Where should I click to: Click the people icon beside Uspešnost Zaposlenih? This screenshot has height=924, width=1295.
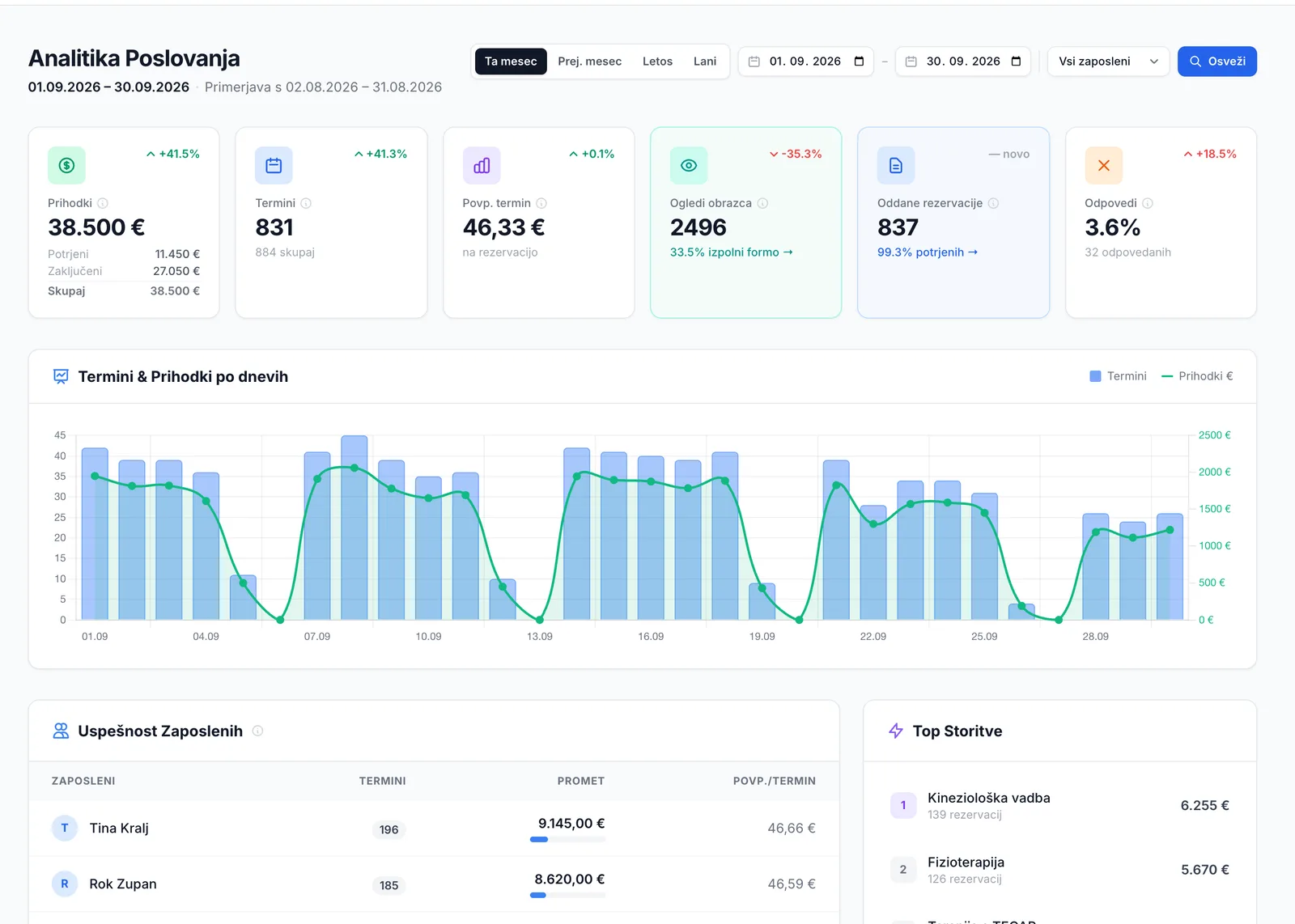click(61, 731)
